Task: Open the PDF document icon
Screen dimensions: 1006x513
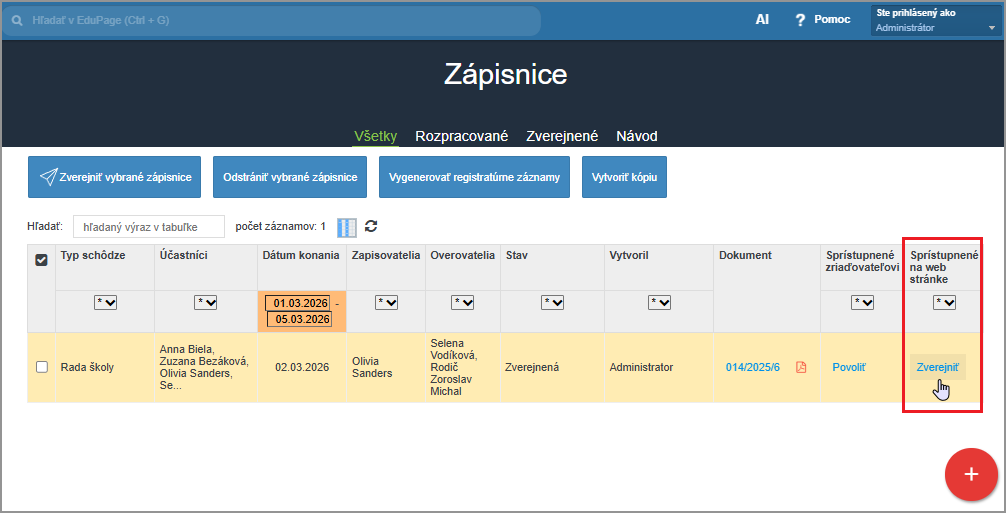Action: click(x=801, y=367)
